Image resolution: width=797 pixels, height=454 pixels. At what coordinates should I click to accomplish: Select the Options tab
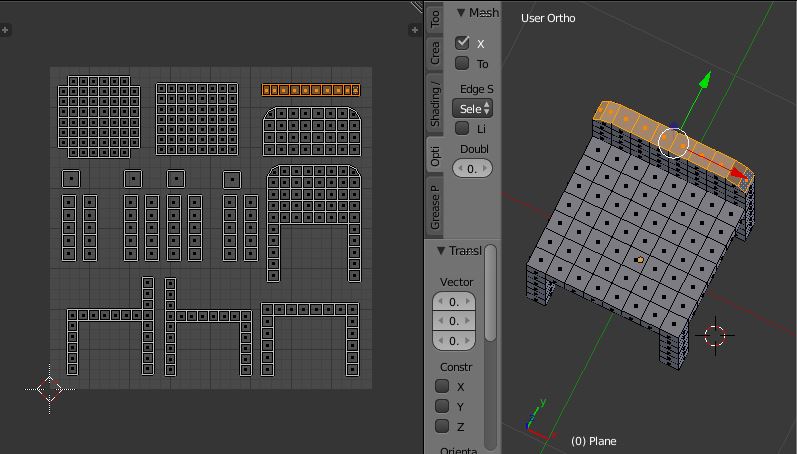coord(435,155)
